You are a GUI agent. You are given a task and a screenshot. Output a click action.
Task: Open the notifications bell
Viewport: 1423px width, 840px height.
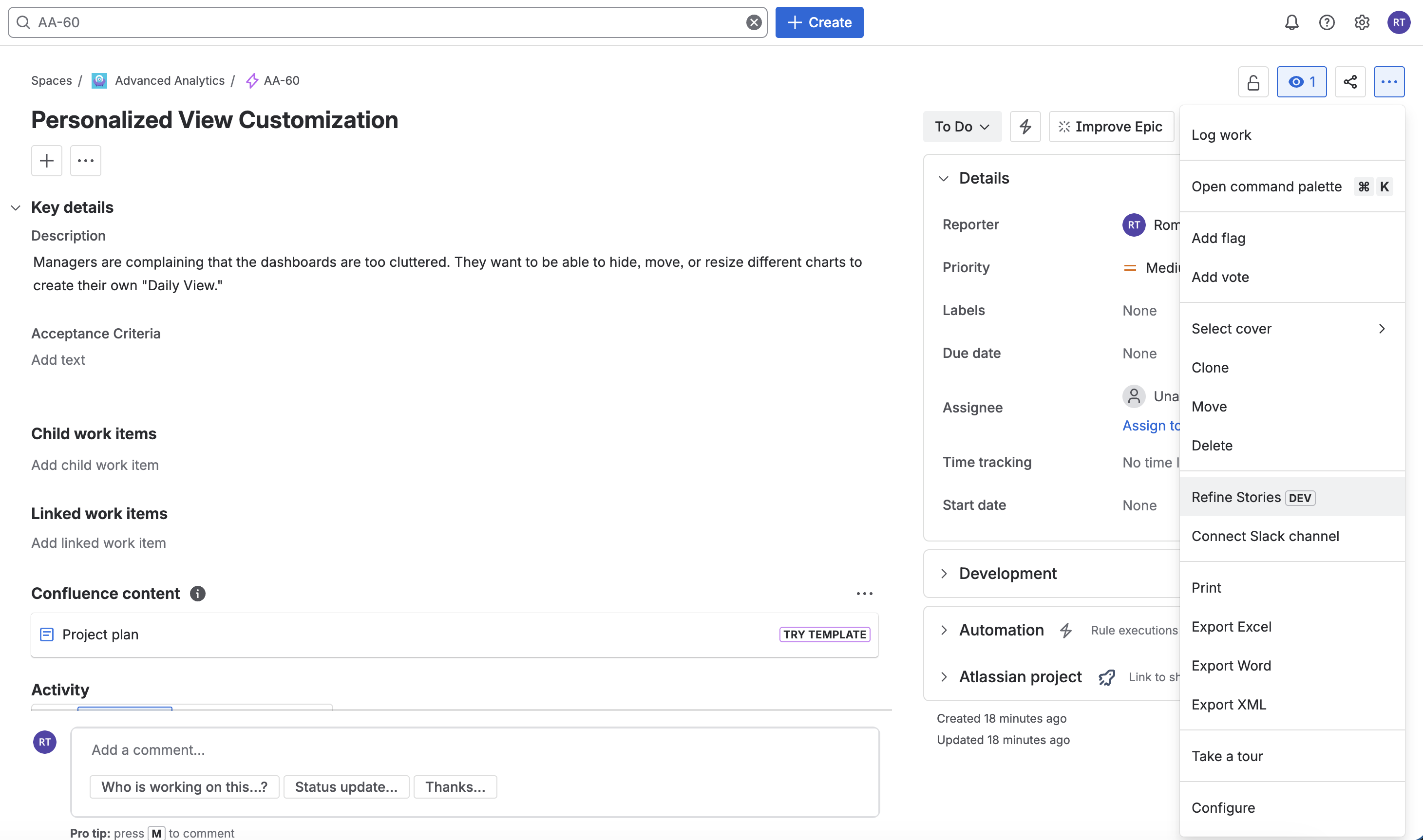click(1291, 22)
